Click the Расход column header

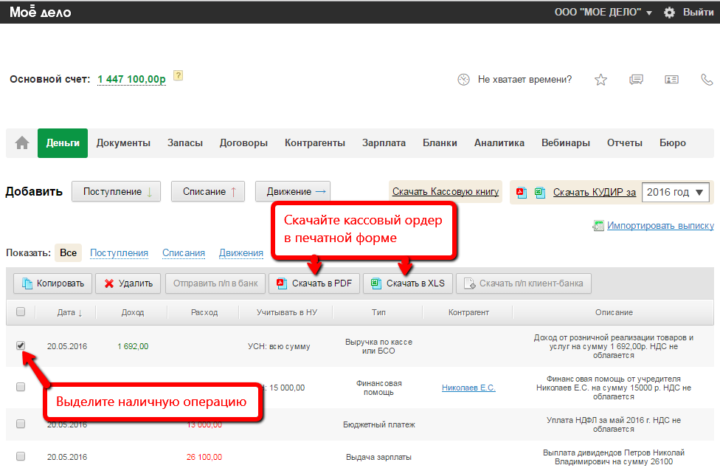[204, 312]
